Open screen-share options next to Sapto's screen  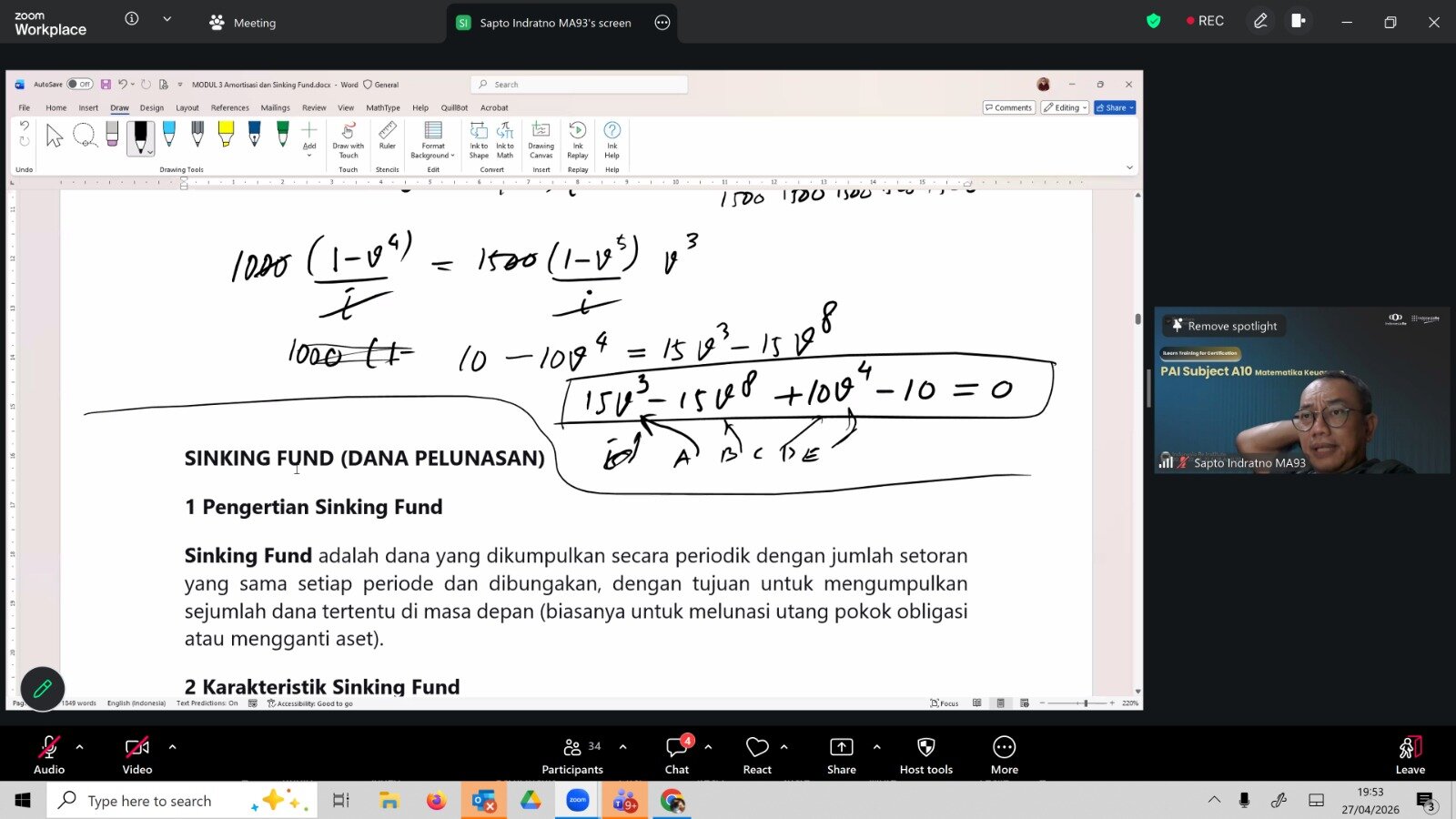click(662, 23)
